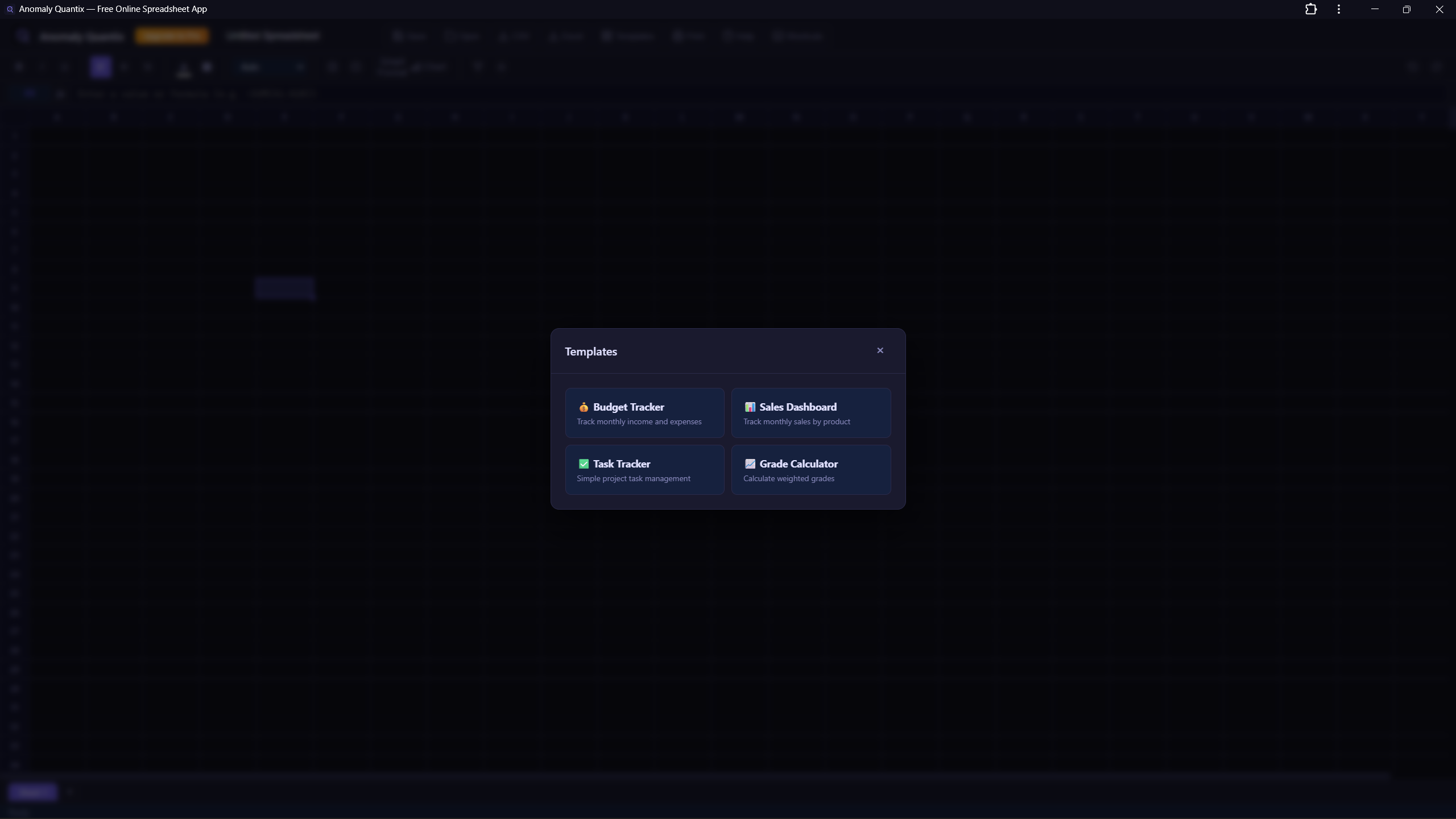The height and width of the screenshot is (819, 1456).
Task: Restore down the application window
Action: (x=1407, y=9)
